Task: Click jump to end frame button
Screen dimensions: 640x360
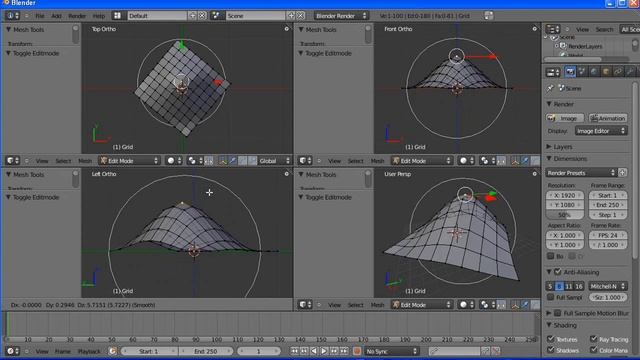Action: point(344,351)
